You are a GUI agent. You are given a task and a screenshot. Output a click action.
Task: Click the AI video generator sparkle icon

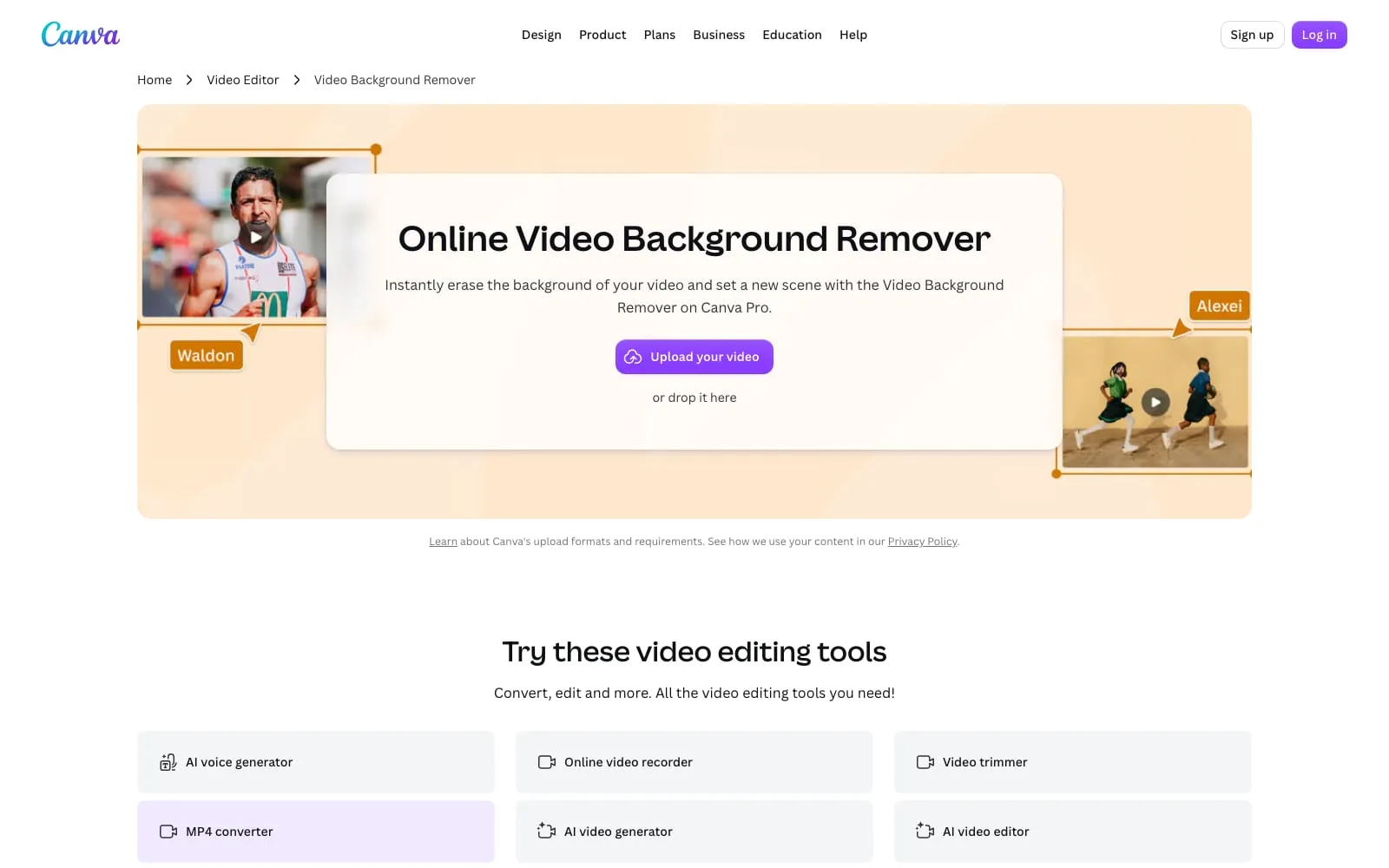coord(546,831)
